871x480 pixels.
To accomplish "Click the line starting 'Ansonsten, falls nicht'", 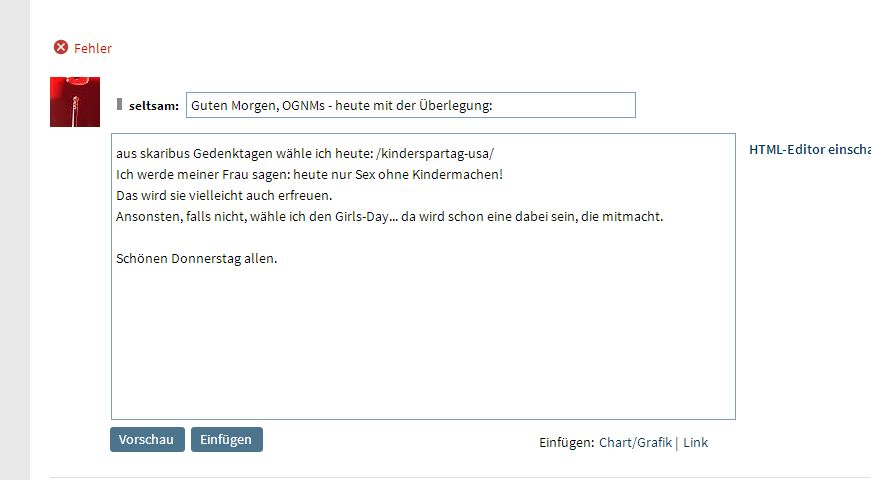I will pyautogui.click(x=389, y=217).
